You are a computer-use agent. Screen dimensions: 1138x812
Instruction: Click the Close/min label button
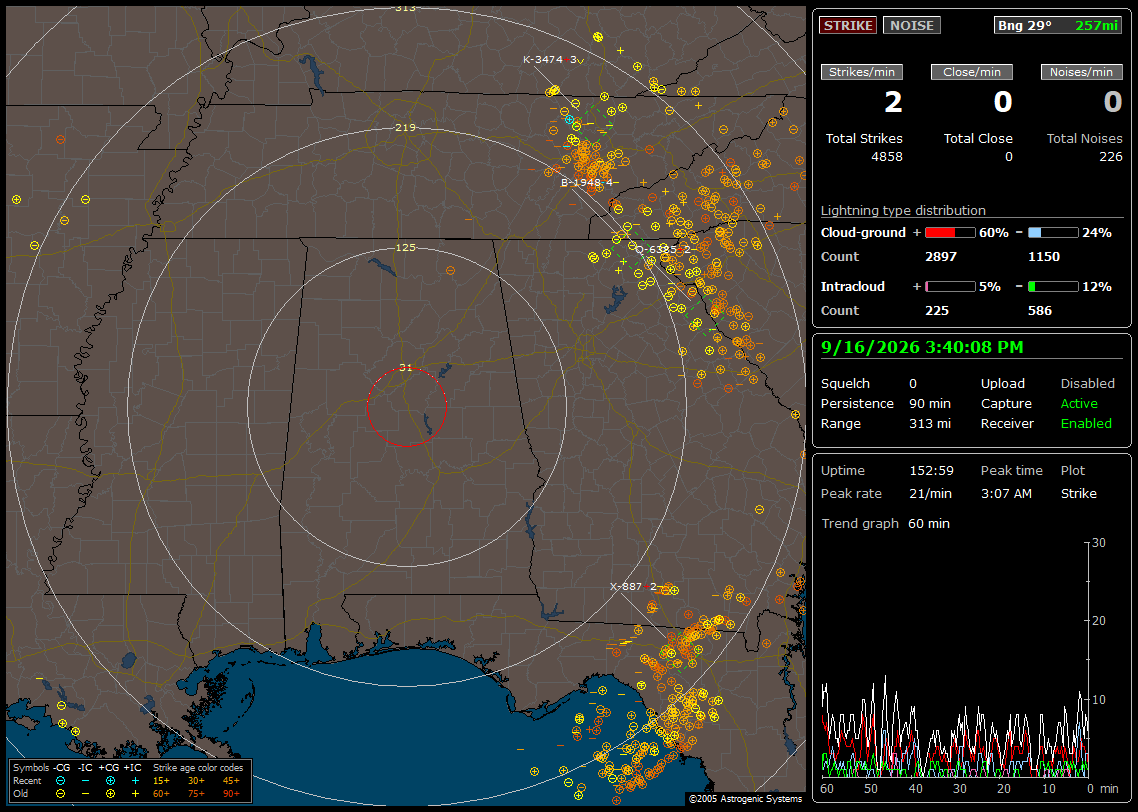pyautogui.click(x=972, y=72)
